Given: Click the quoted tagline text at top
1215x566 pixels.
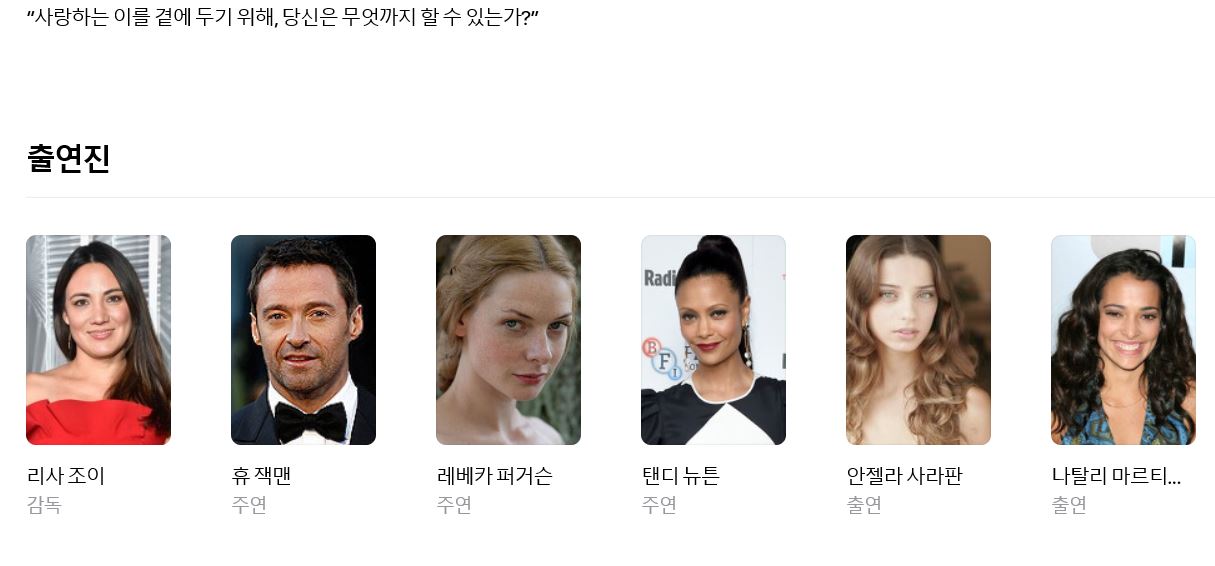Looking at the screenshot, I should point(283,17).
